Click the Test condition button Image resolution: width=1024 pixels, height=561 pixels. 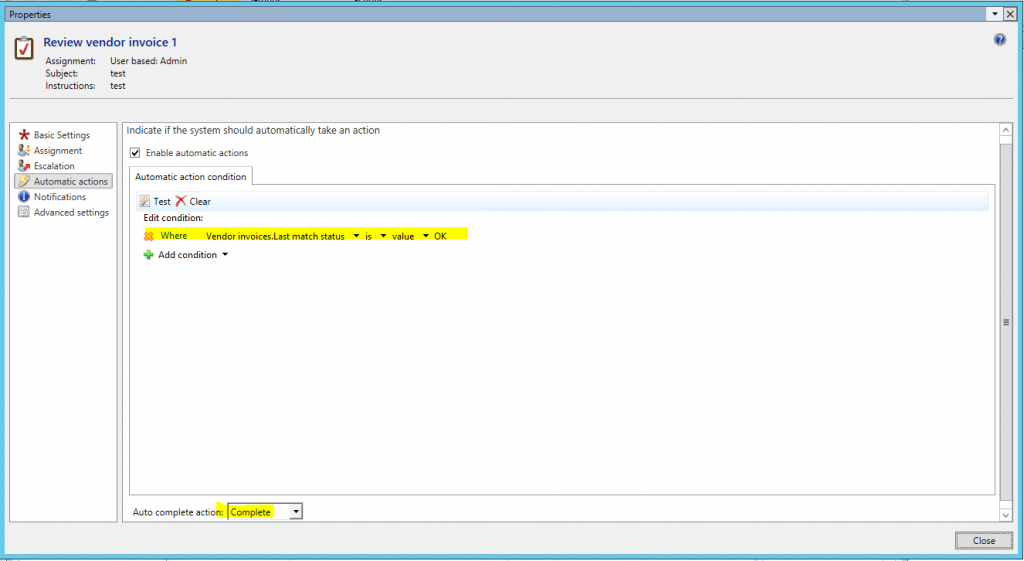pos(155,201)
